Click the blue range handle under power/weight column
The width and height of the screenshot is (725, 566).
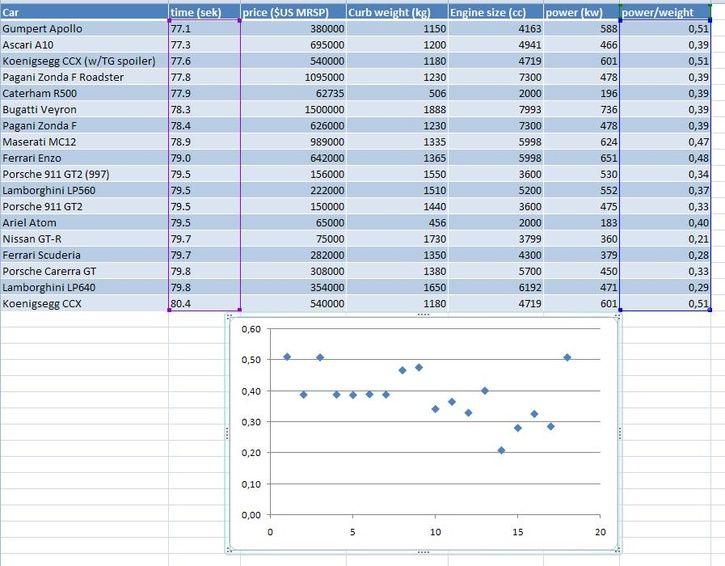(710, 310)
